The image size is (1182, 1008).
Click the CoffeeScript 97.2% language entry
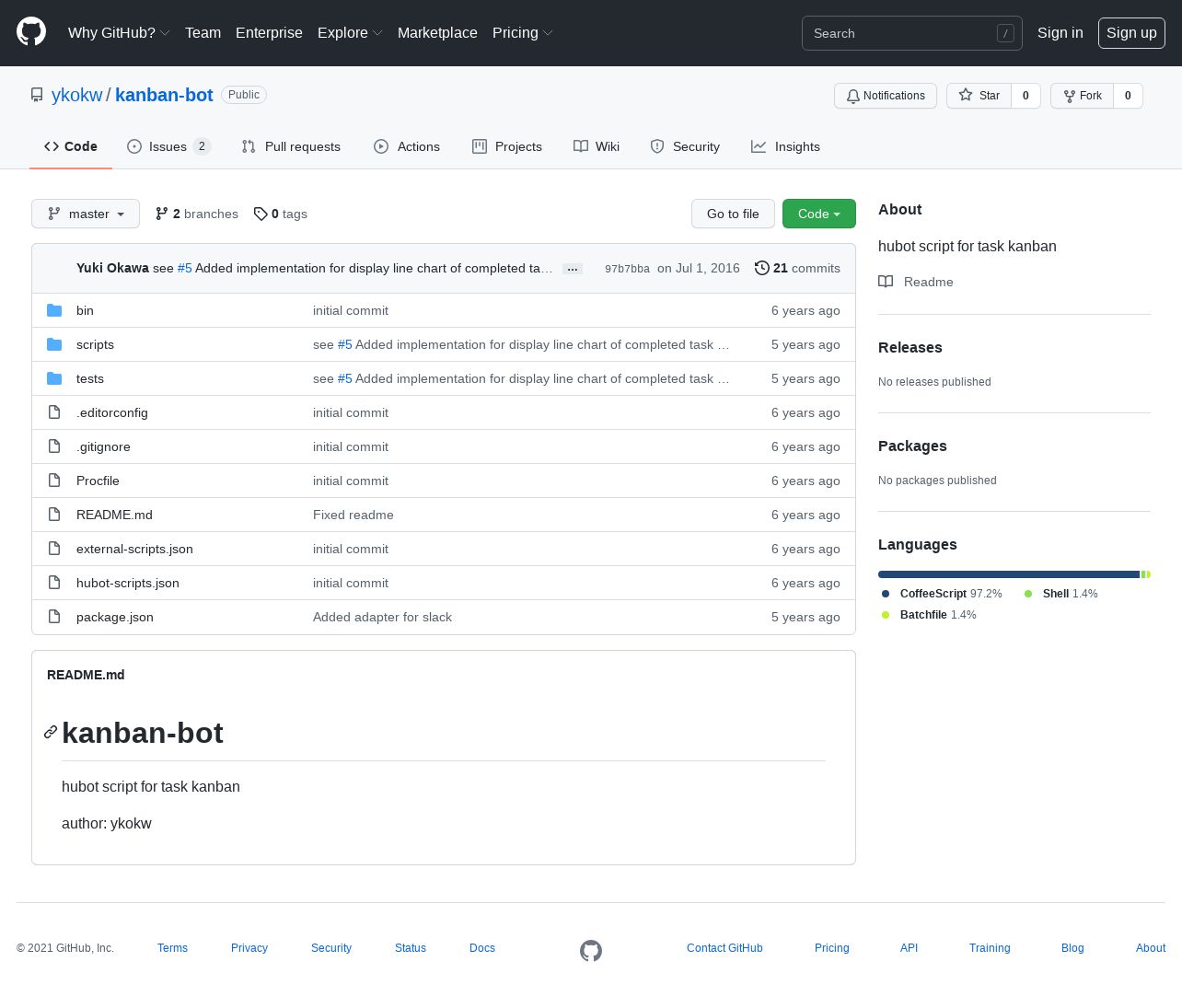point(942,594)
